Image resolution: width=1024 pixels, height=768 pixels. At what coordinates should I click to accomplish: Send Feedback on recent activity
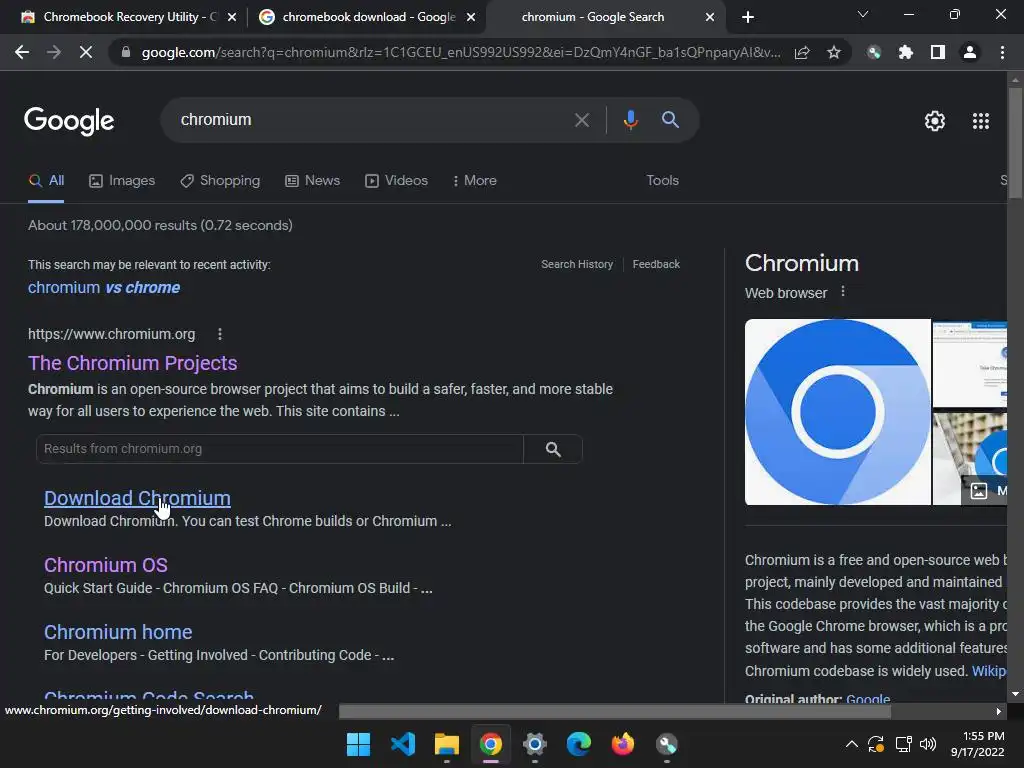656,264
